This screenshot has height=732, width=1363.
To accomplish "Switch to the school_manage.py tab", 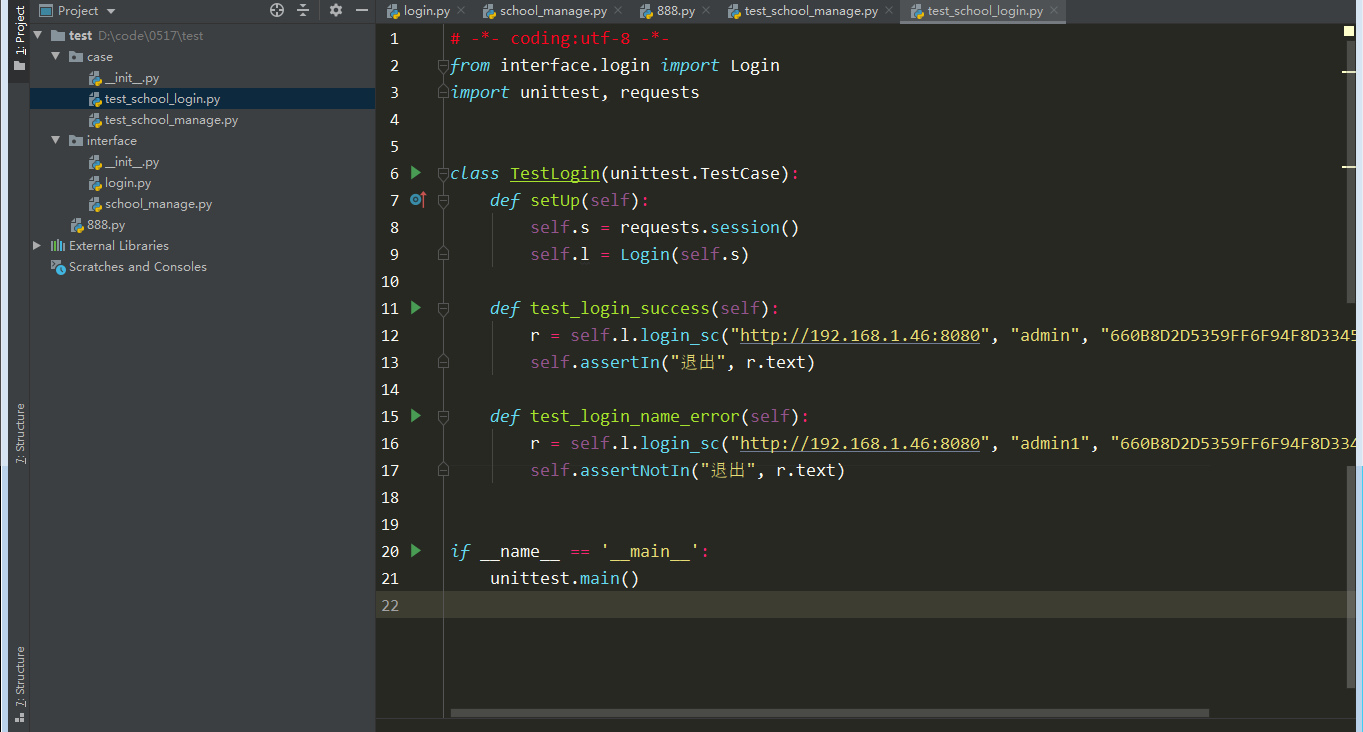I will pyautogui.click(x=544, y=11).
